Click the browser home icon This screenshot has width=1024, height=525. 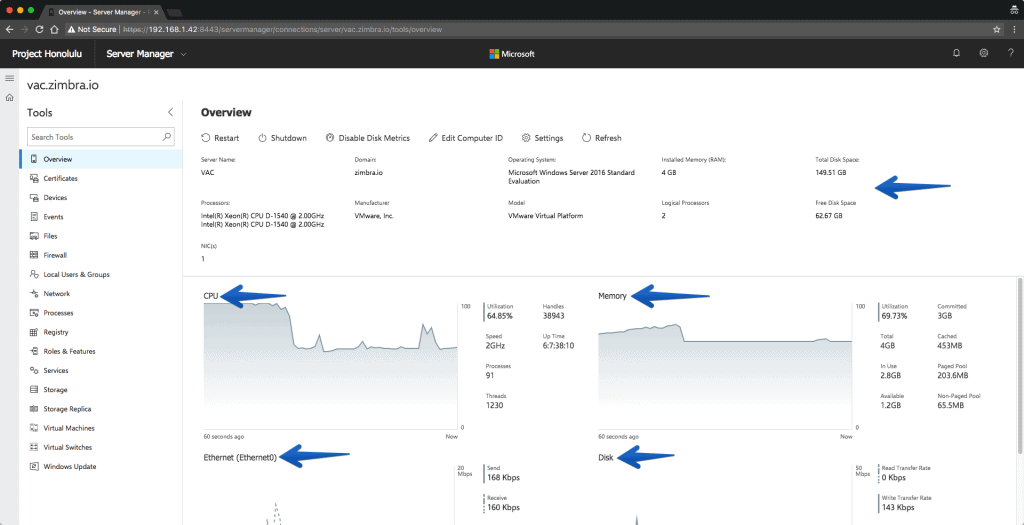(55, 29)
